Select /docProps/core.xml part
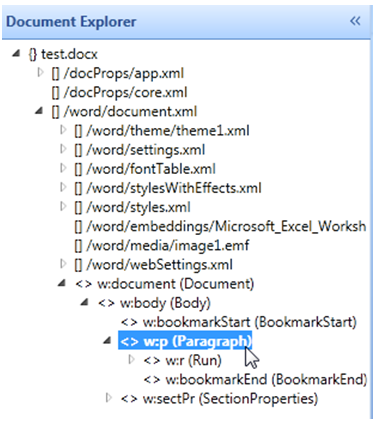Screen dimensions: 375x422 (119, 92)
